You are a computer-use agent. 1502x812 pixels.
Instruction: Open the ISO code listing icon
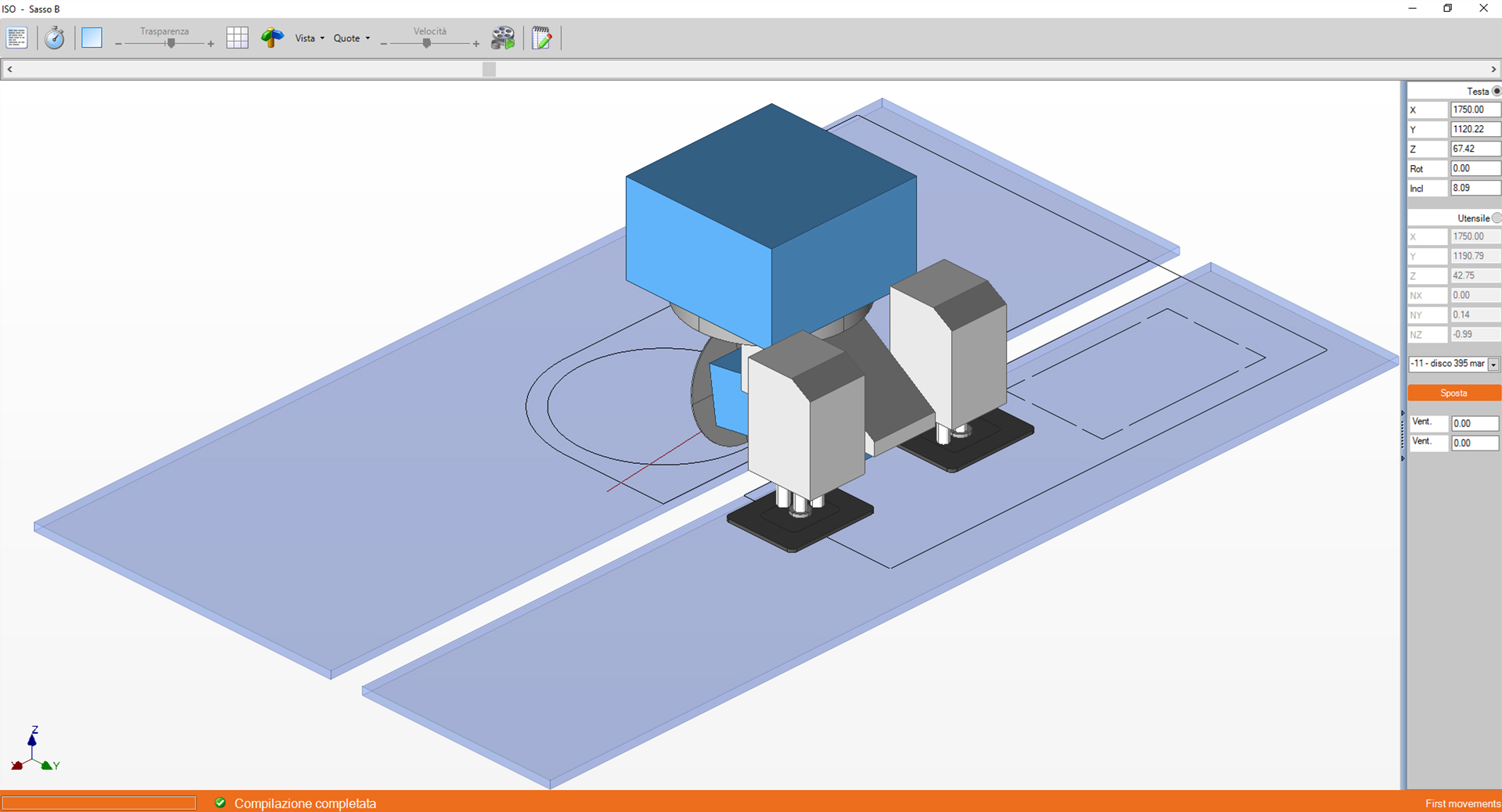[x=16, y=38]
